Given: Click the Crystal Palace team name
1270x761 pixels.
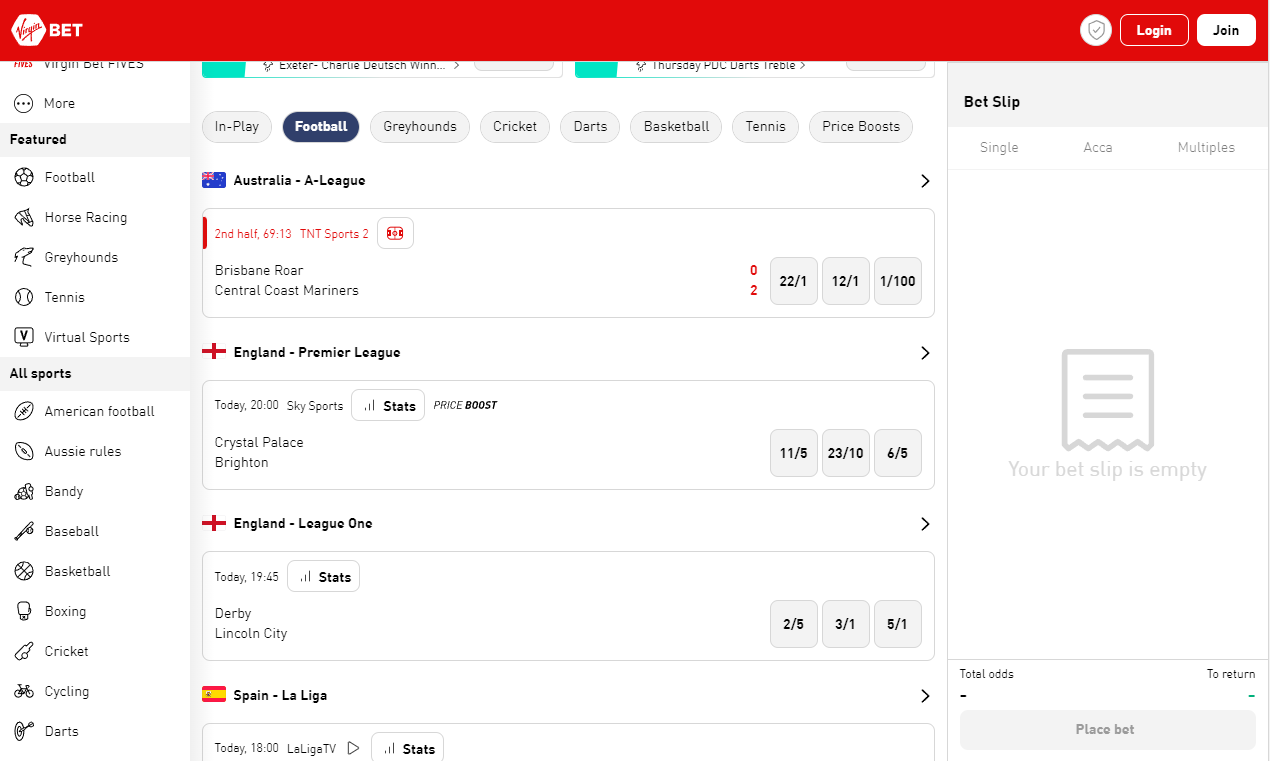Looking at the screenshot, I should (x=259, y=442).
